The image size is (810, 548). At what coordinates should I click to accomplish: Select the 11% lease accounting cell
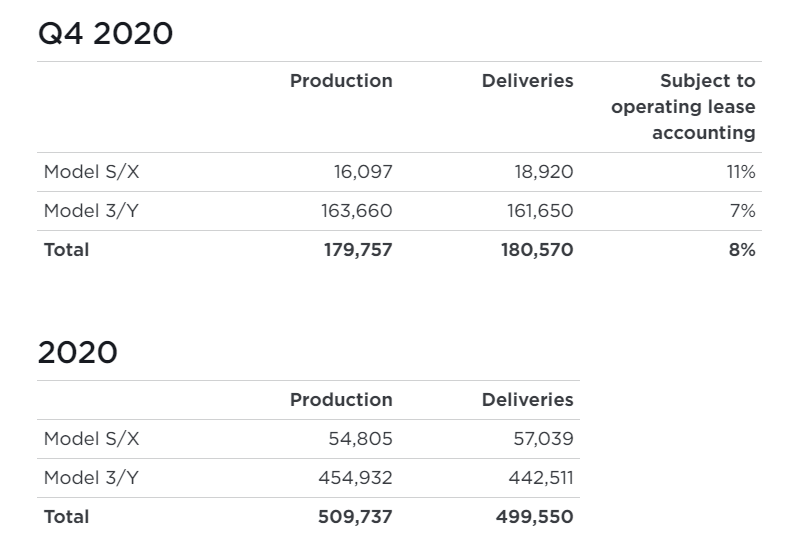point(740,172)
